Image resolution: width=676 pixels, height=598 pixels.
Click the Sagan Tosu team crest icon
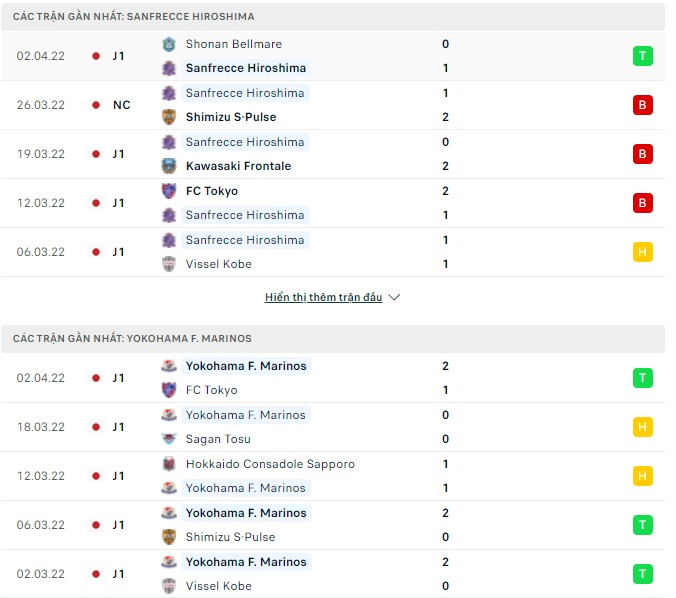click(168, 440)
